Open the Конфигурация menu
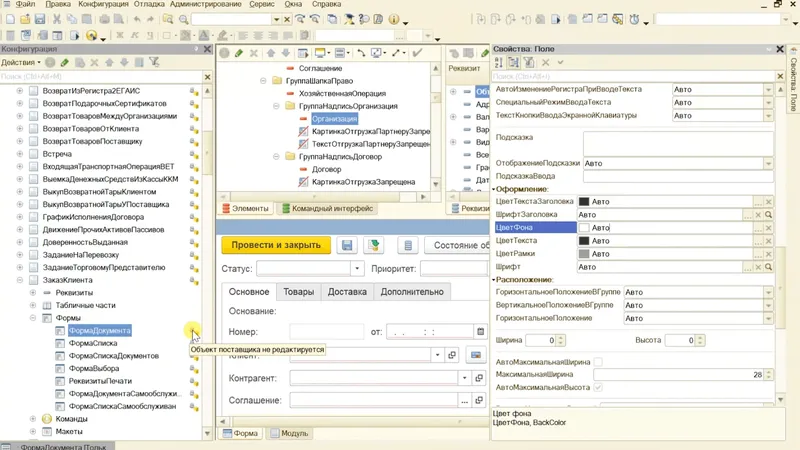The width and height of the screenshot is (800, 450). [x=103, y=4]
